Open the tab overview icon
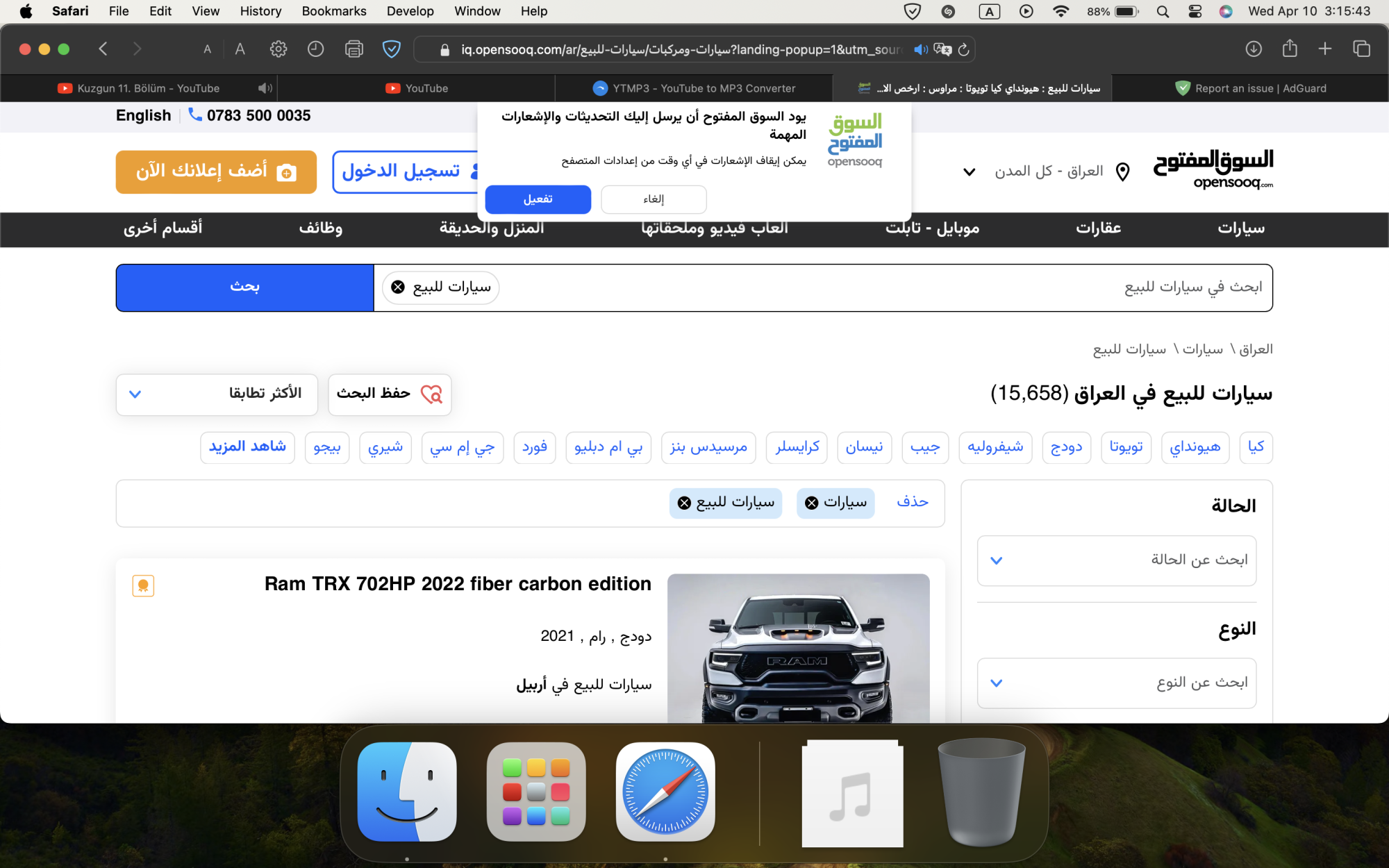This screenshot has height=868, width=1389. pyautogui.click(x=1361, y=49)
